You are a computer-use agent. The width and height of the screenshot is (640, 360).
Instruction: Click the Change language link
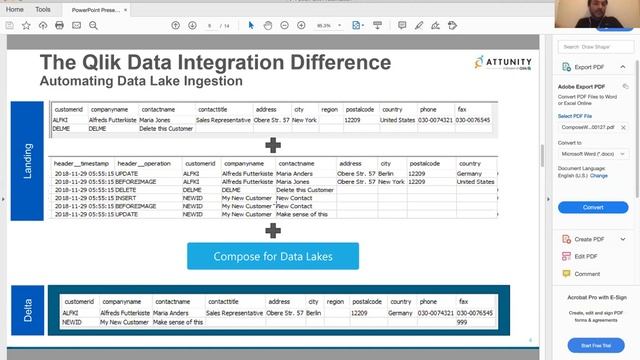599,176
